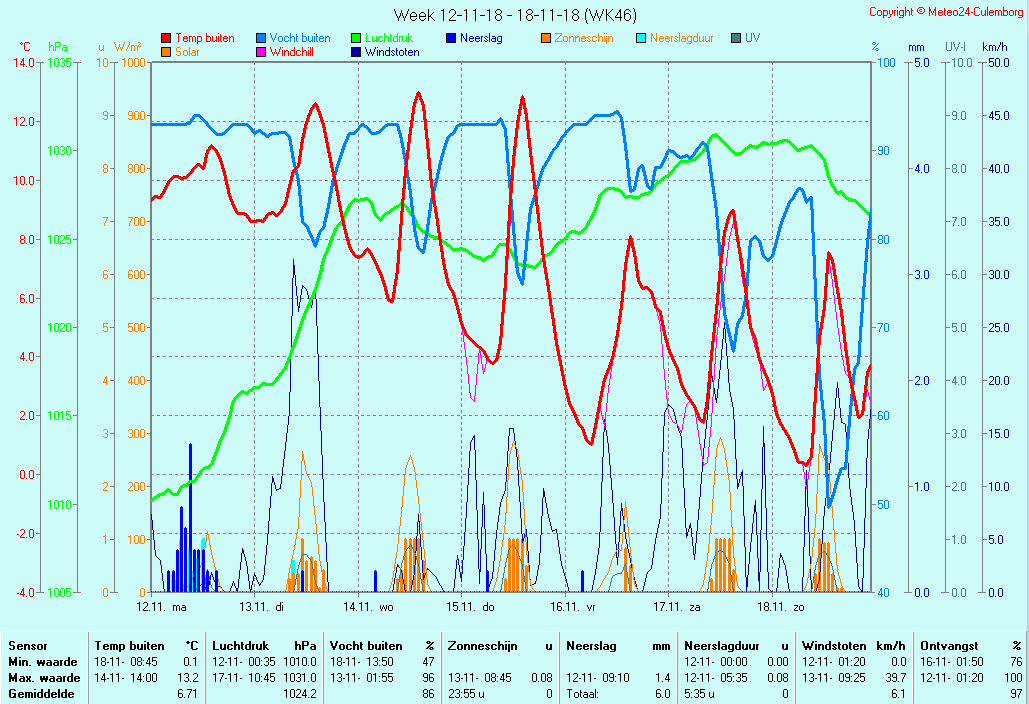Select the Sensor header in the table
The width and height of the screenshot is (1029, 704).
[27, 646]
